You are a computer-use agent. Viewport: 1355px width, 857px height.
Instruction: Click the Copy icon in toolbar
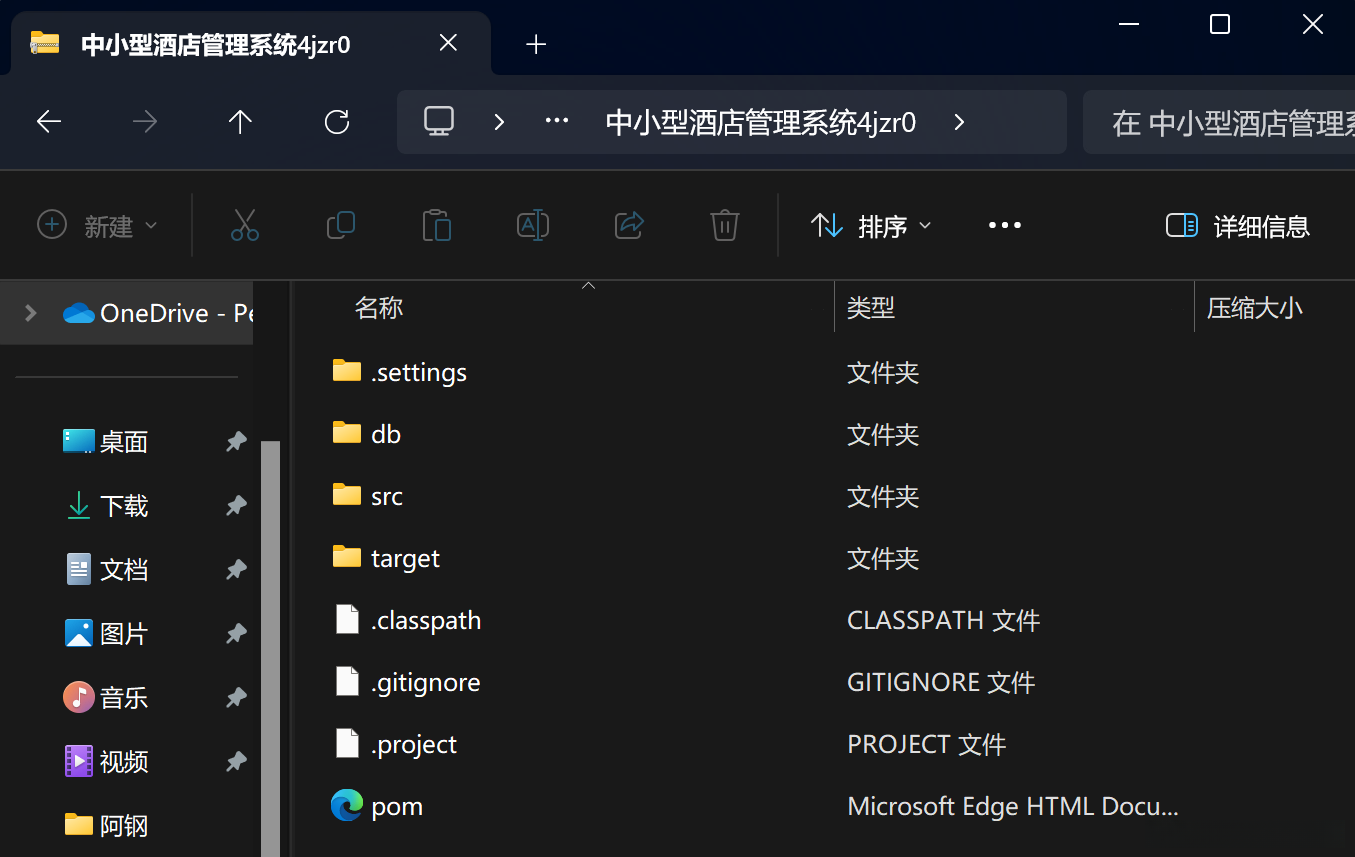(341, 225)
